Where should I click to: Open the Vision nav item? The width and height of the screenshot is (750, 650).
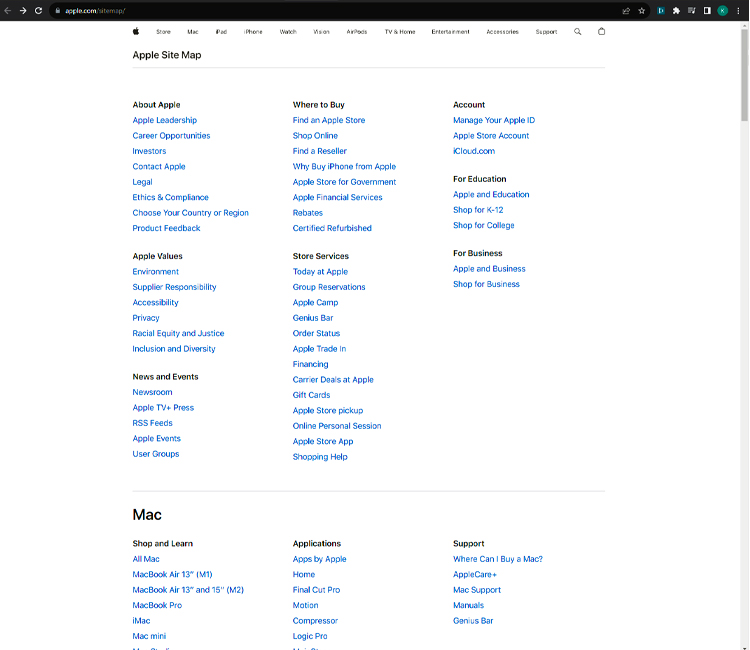tap(321, 32)
